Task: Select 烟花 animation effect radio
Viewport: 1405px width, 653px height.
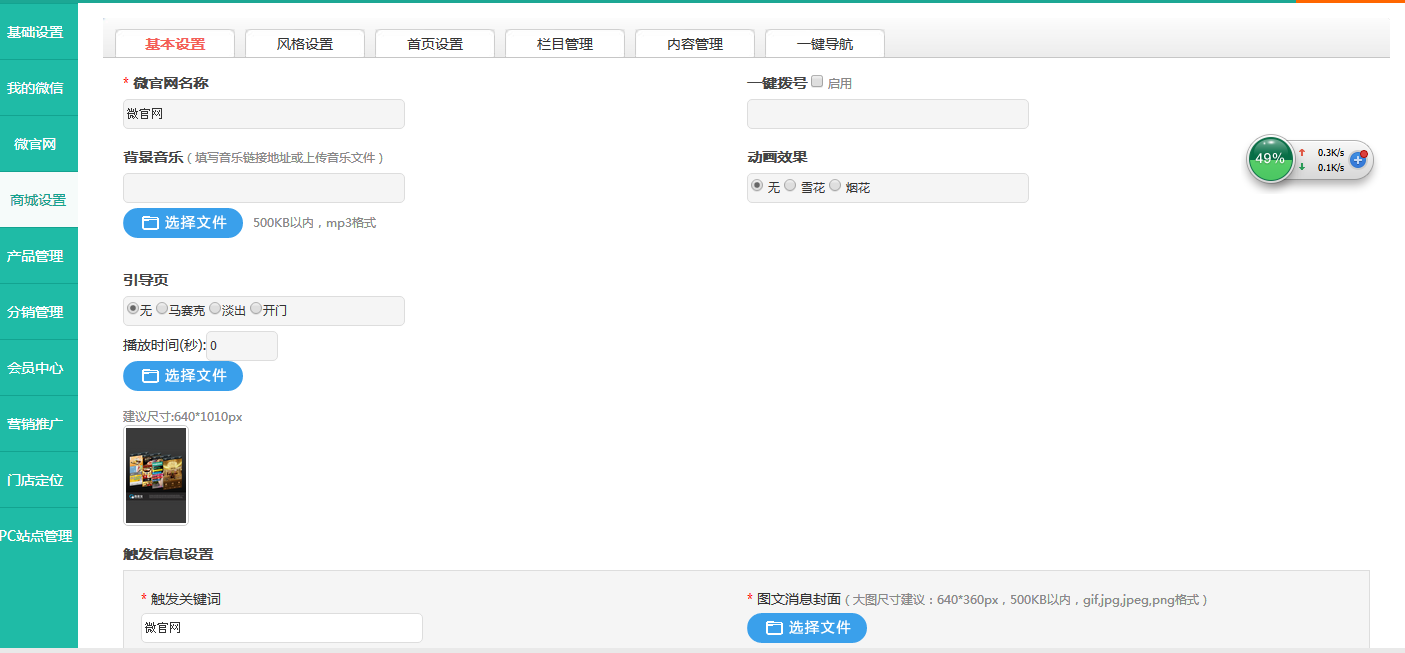Action: [x=835, y=186]
